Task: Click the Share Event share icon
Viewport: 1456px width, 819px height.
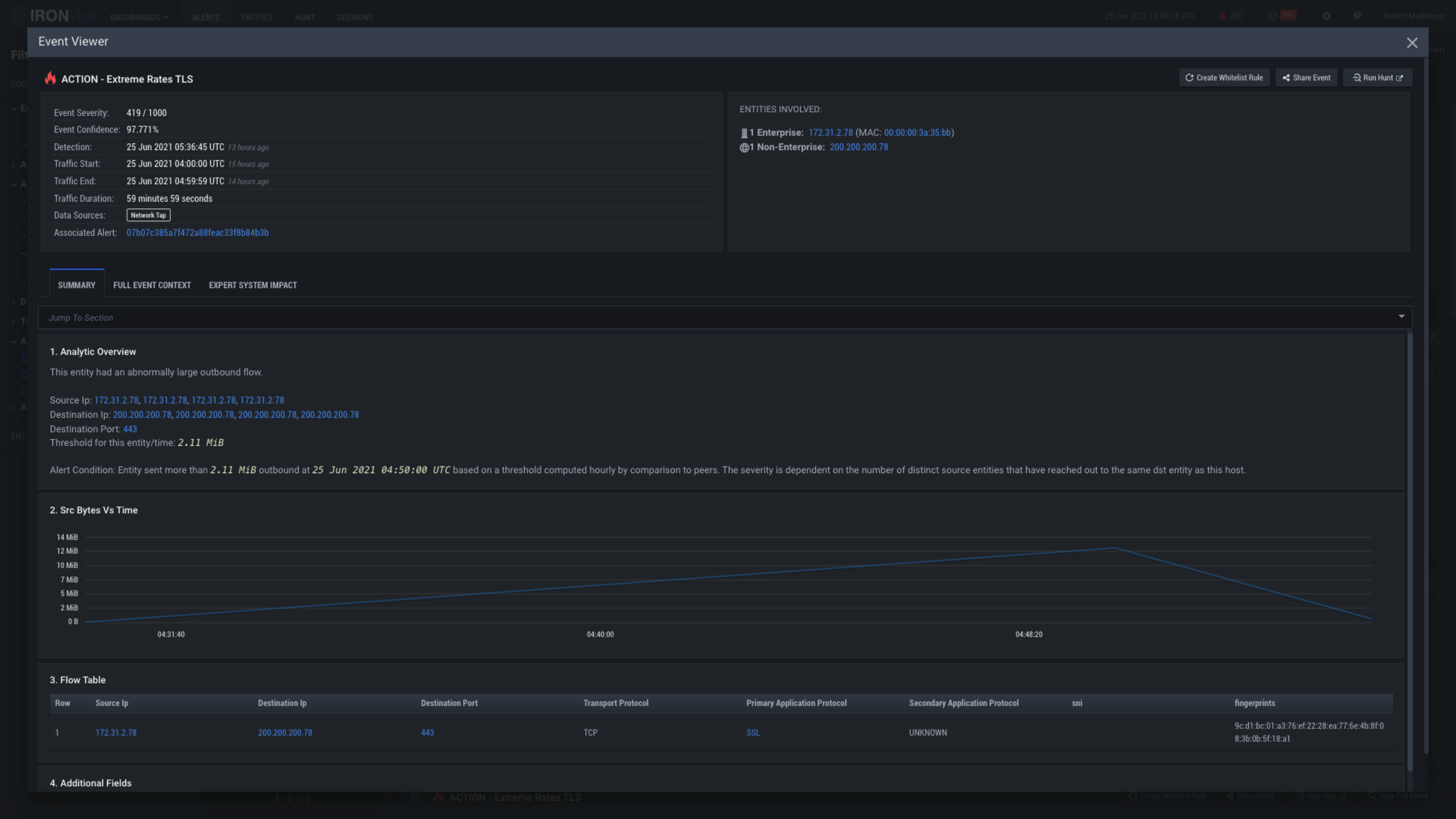Action: tap(1286, 78)
